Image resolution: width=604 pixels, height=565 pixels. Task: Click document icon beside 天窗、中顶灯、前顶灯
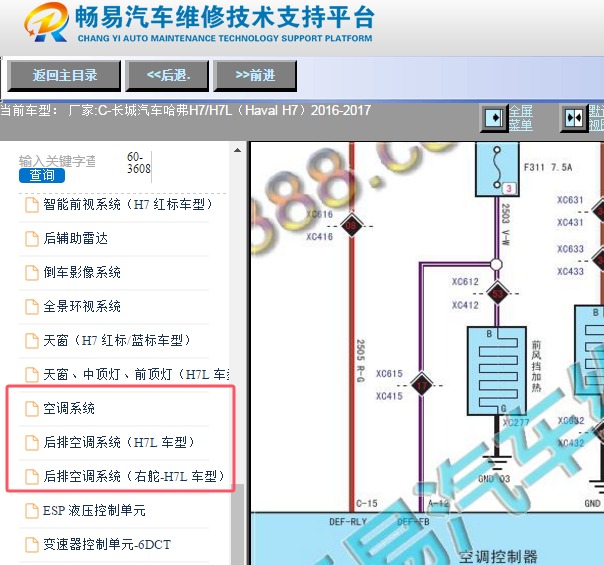click(x=32, y=375)
